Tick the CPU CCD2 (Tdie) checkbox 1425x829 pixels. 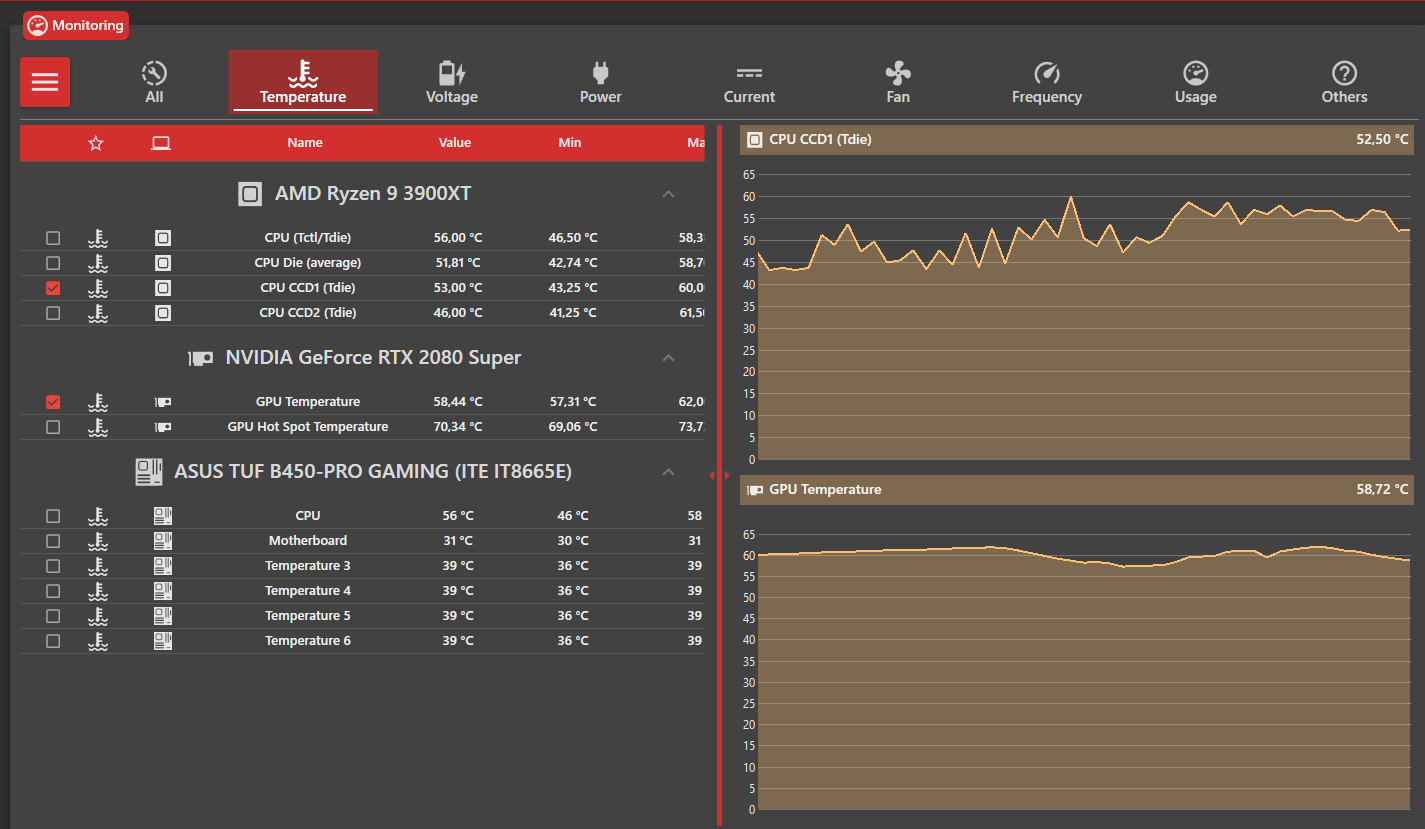coord(53,313)
